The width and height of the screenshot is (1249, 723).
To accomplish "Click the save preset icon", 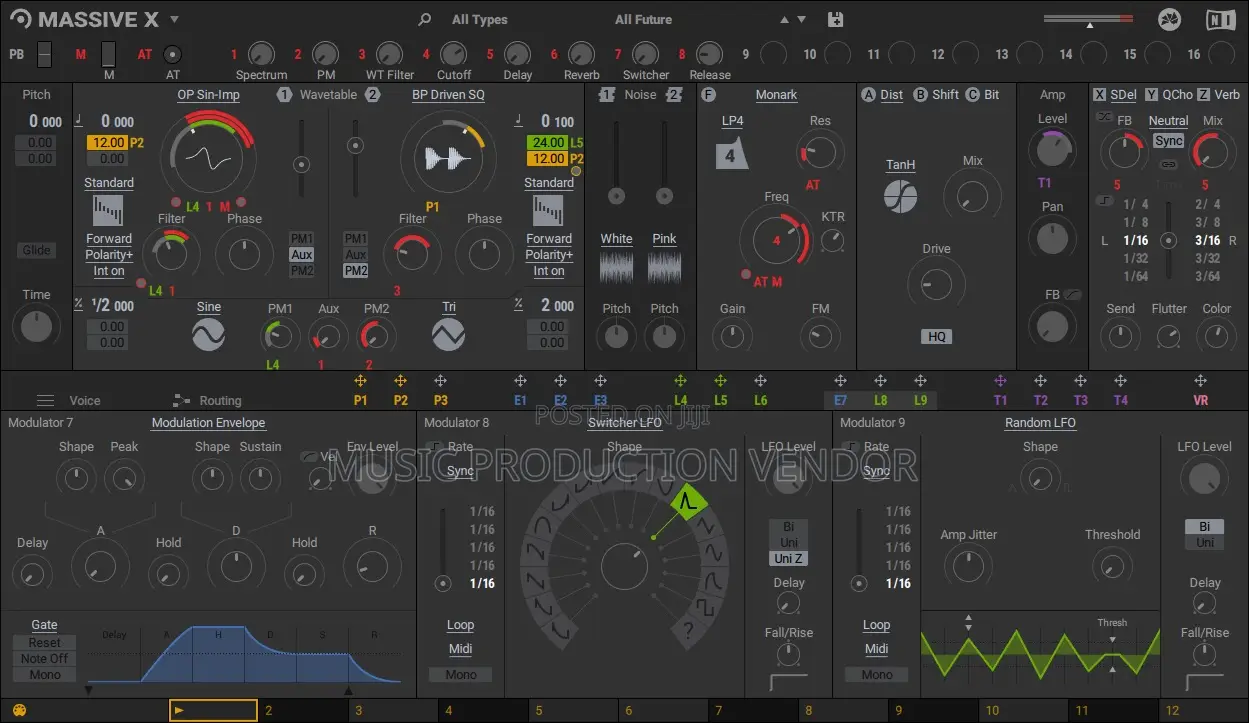I will [x=835, y=19].
